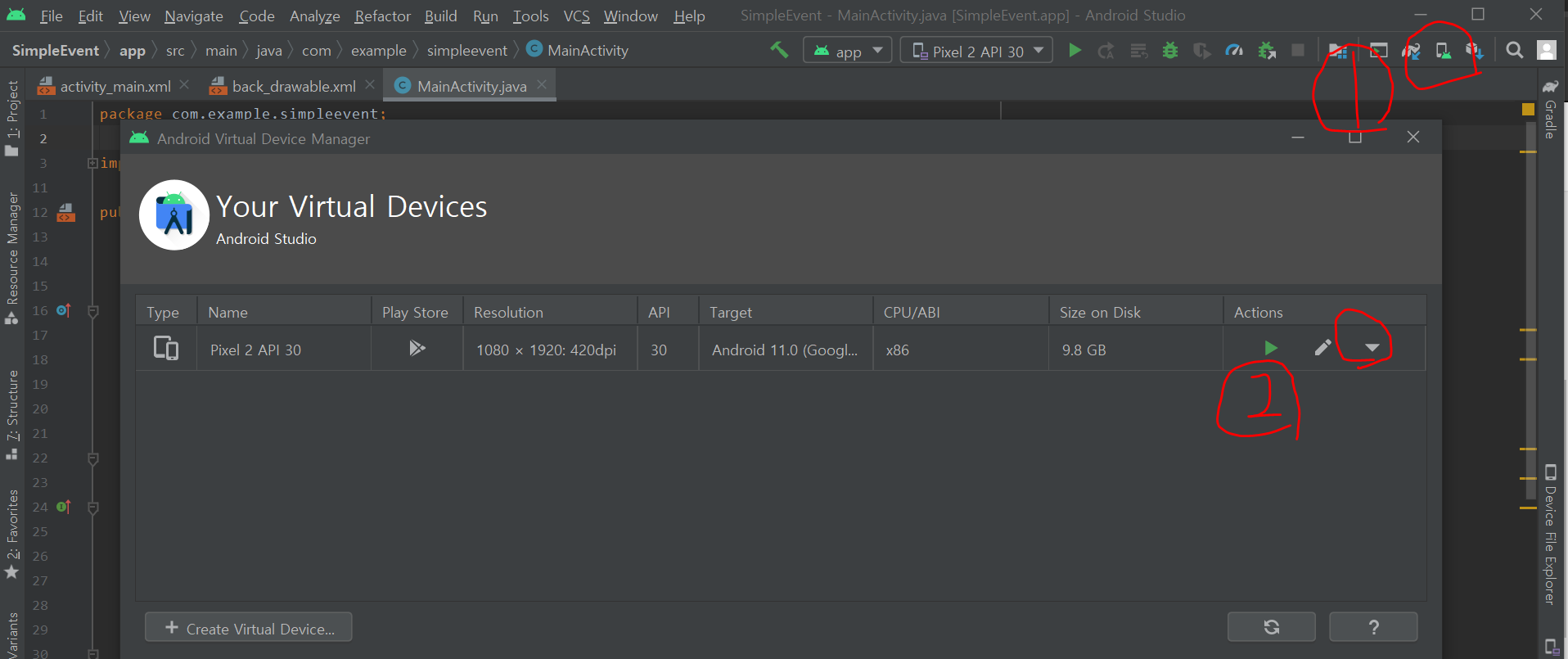Click the simpleevent package breadcrumb
Image resolution: width=1568 pixels, height=659 pixels.
tap(467, 51)
